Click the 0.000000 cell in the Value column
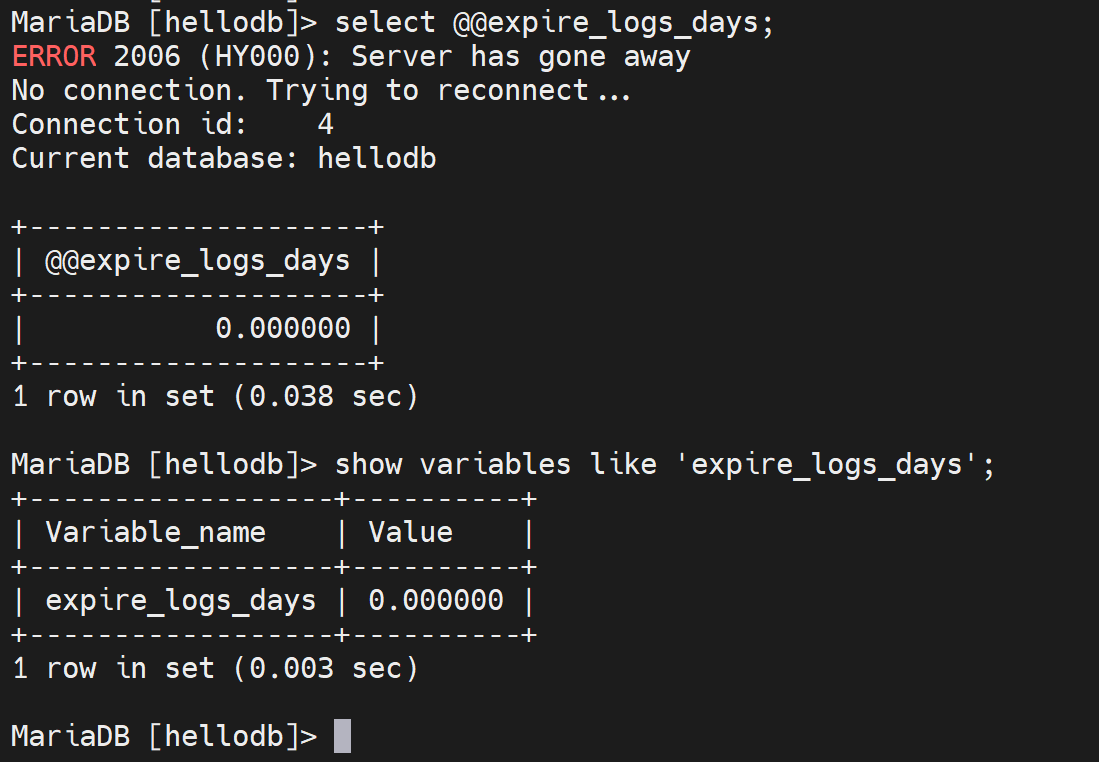Image resolution: width=1099 pixels, height=762 pixels. tap(436, 600)
